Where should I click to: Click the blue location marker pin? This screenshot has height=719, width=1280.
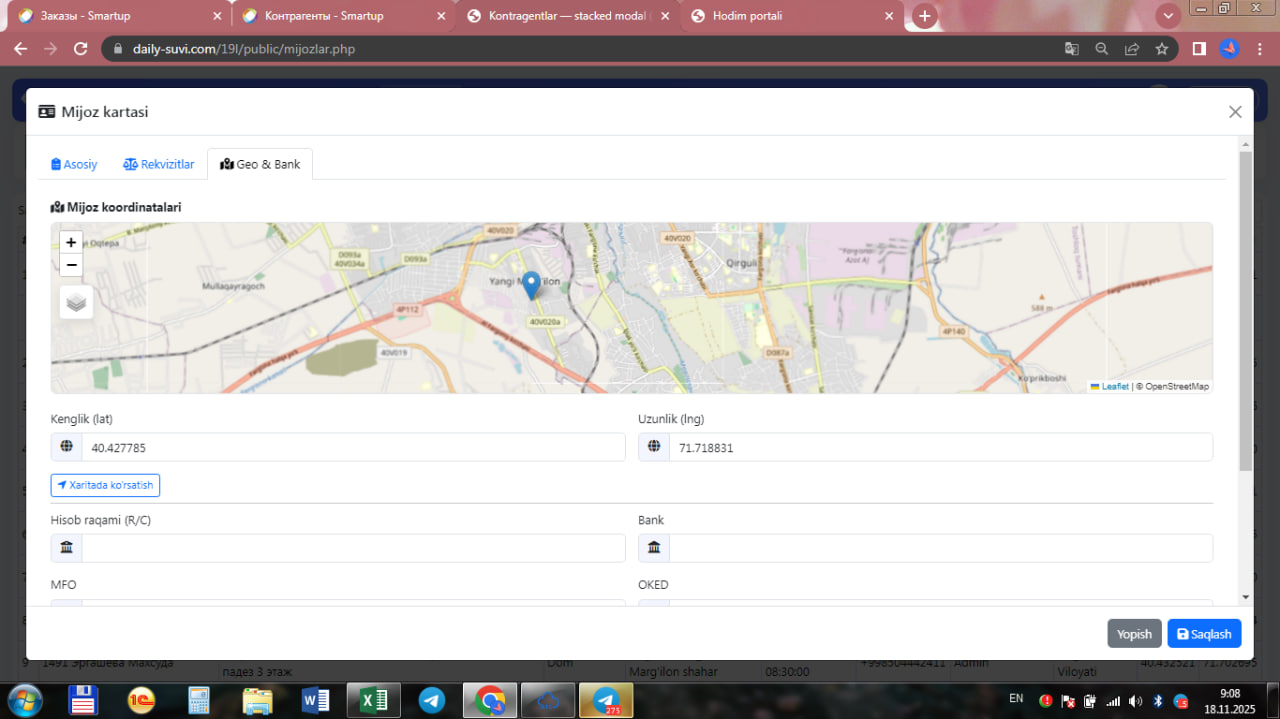[532, 284]
